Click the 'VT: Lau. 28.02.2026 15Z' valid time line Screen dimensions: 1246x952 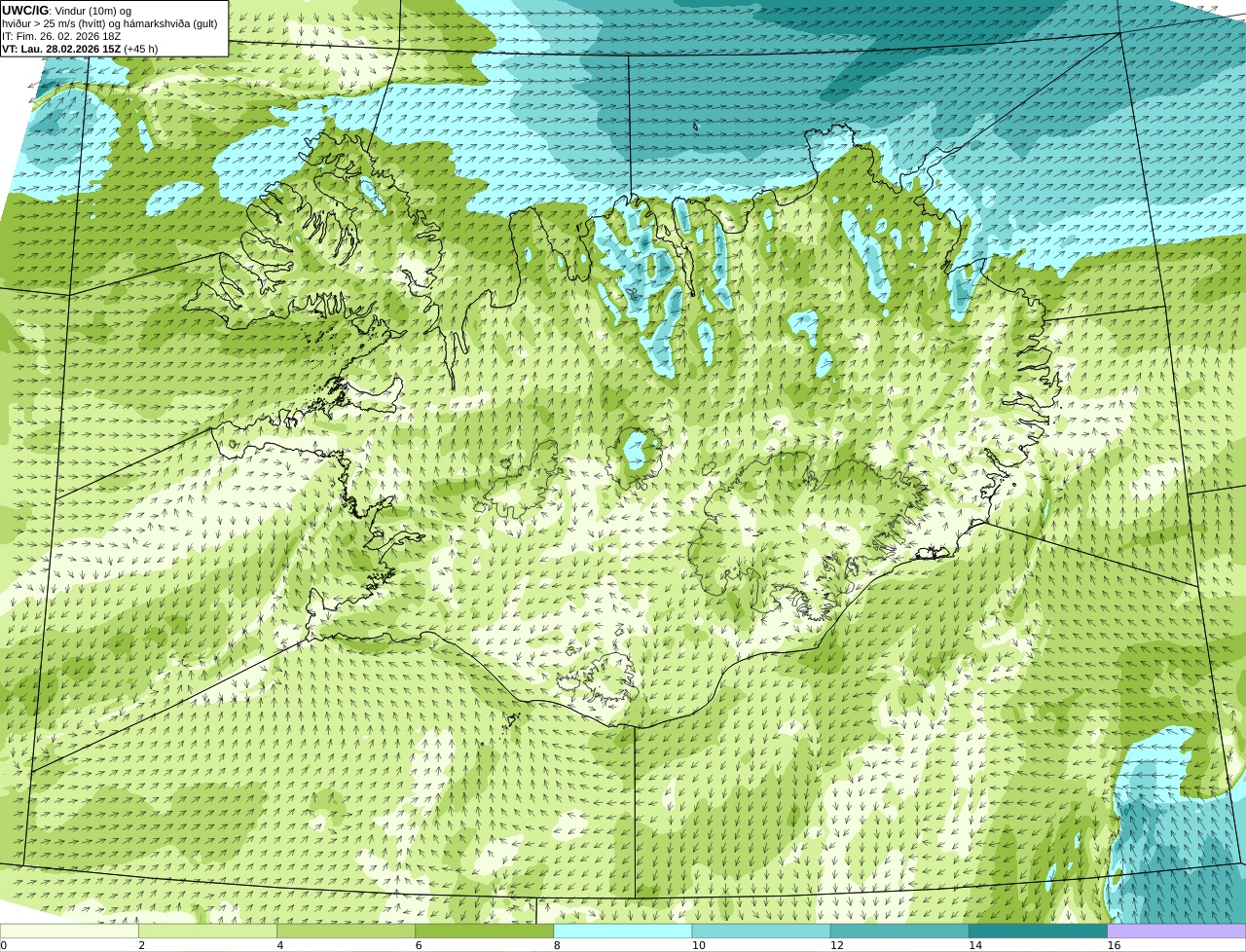[61, 49]
